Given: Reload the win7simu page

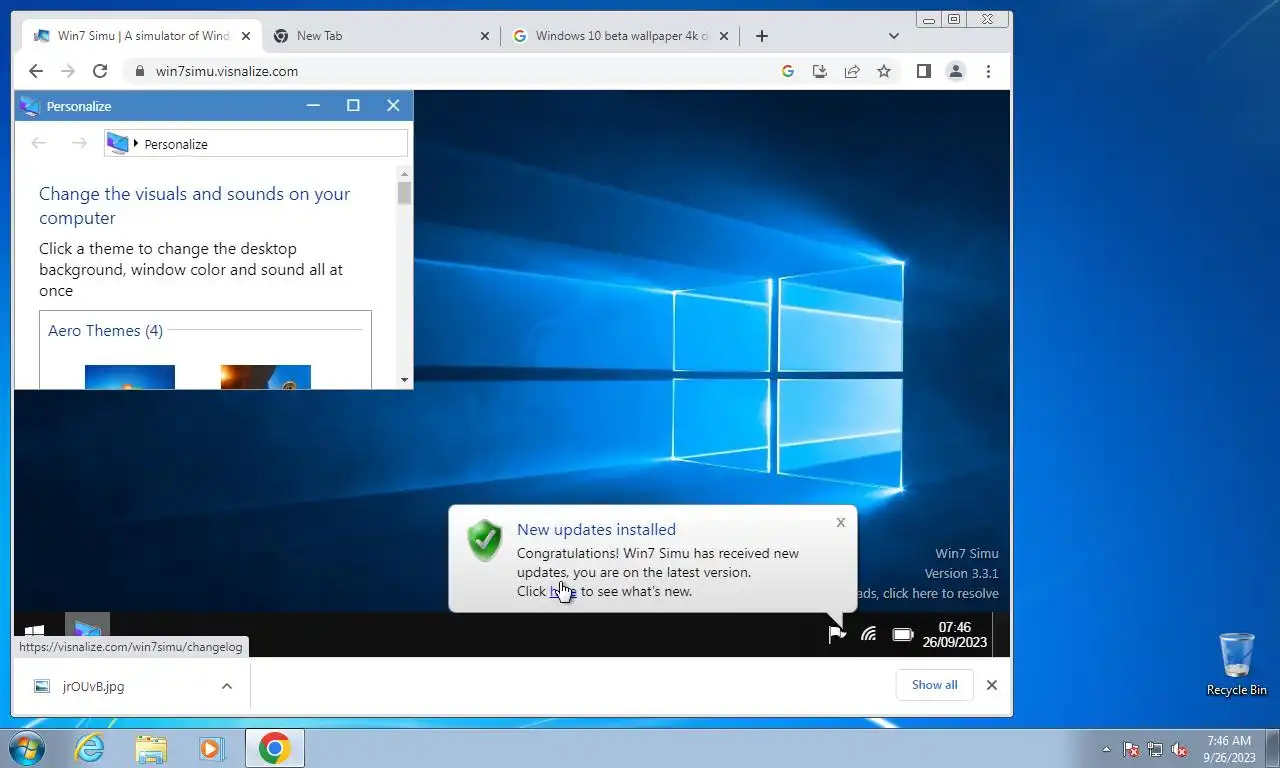Looking at the screenshot, I should click(100, 71).
